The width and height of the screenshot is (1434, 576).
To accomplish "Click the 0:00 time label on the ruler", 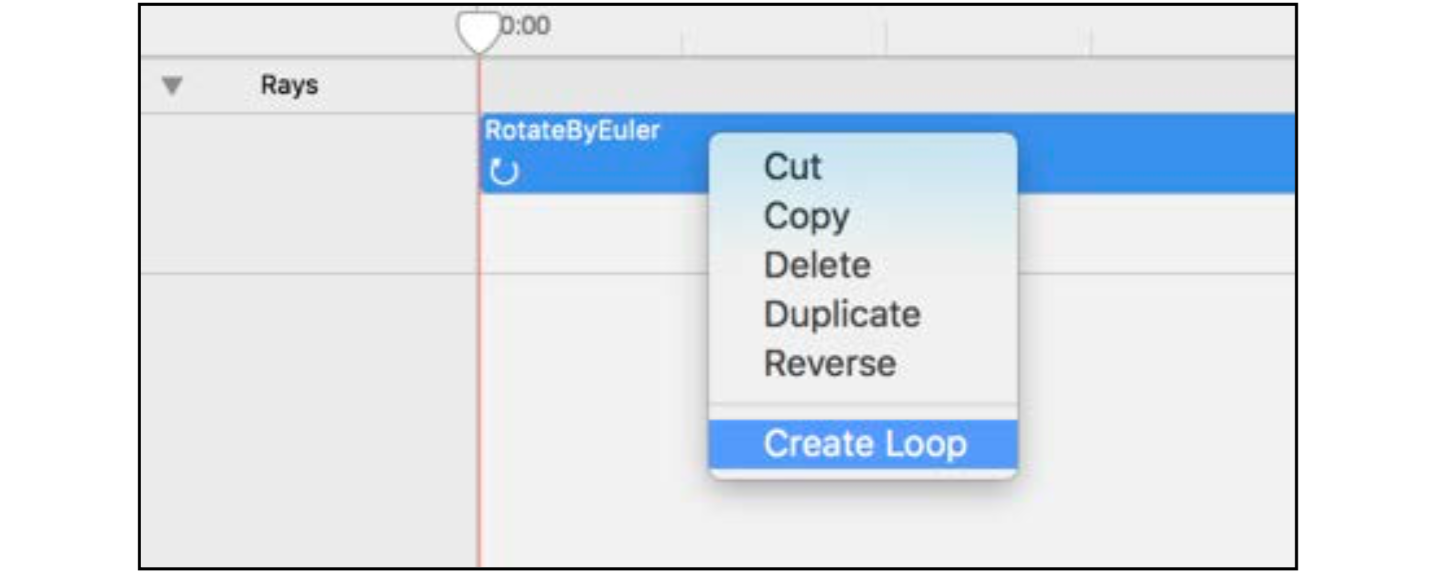I will [x=525, y=26].
